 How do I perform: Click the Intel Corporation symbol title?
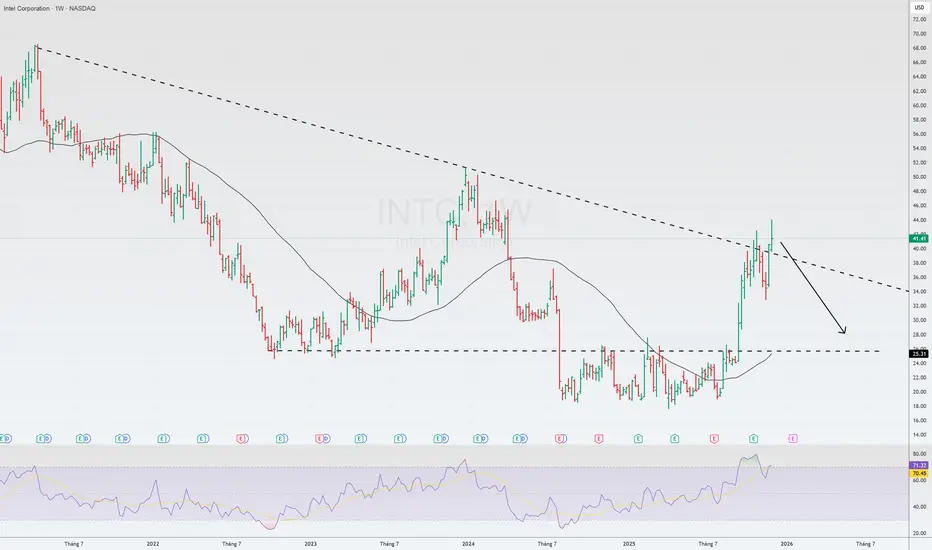[x=49, y=8]
